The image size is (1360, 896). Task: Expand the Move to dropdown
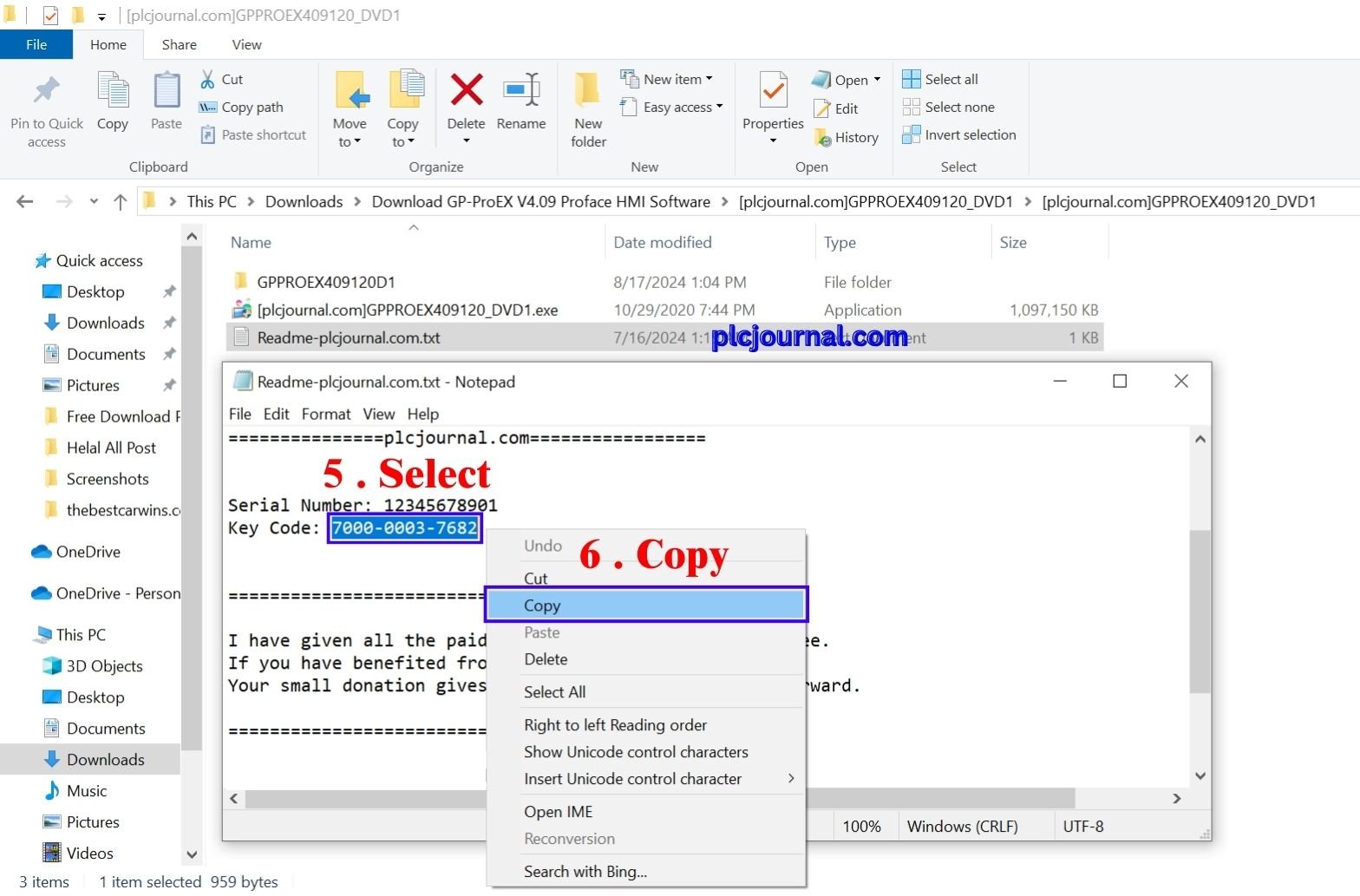point(350,142)
